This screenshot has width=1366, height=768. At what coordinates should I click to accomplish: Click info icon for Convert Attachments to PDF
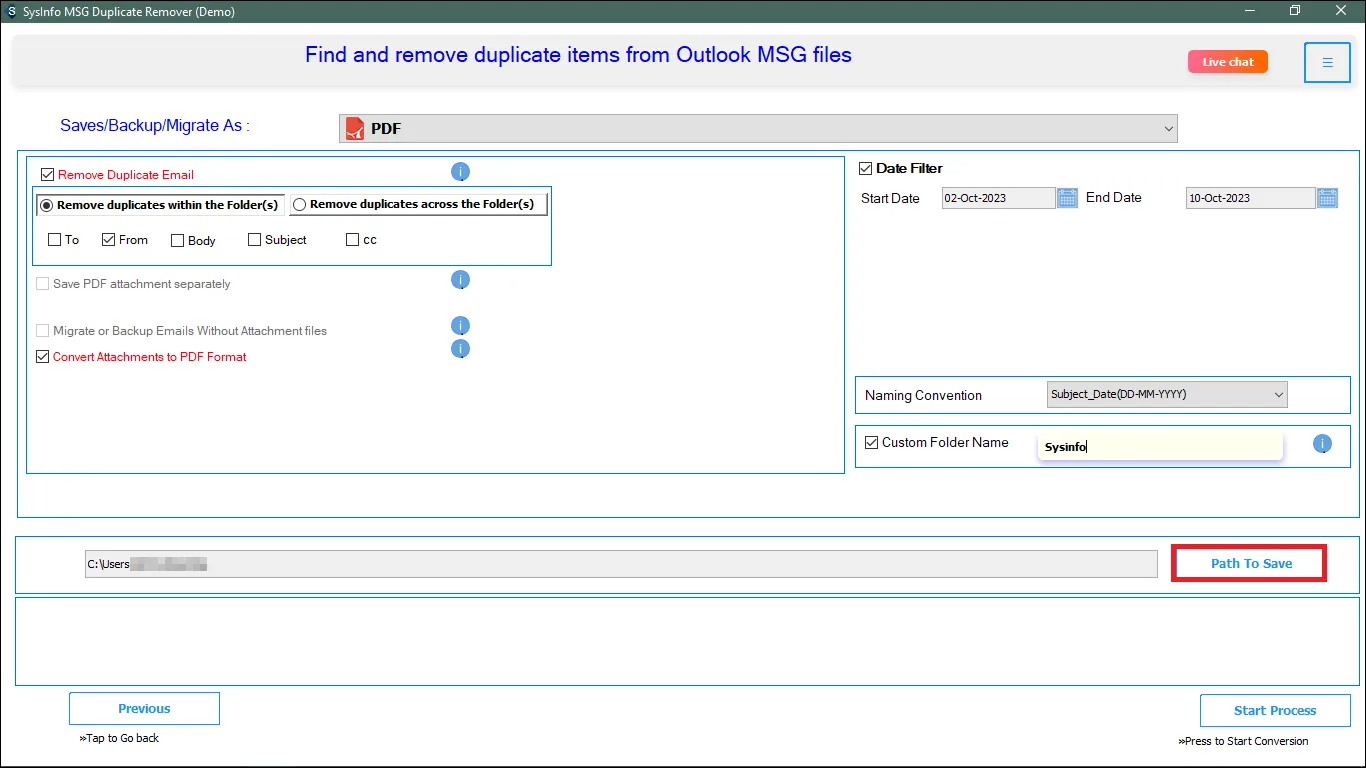[460, 349]
